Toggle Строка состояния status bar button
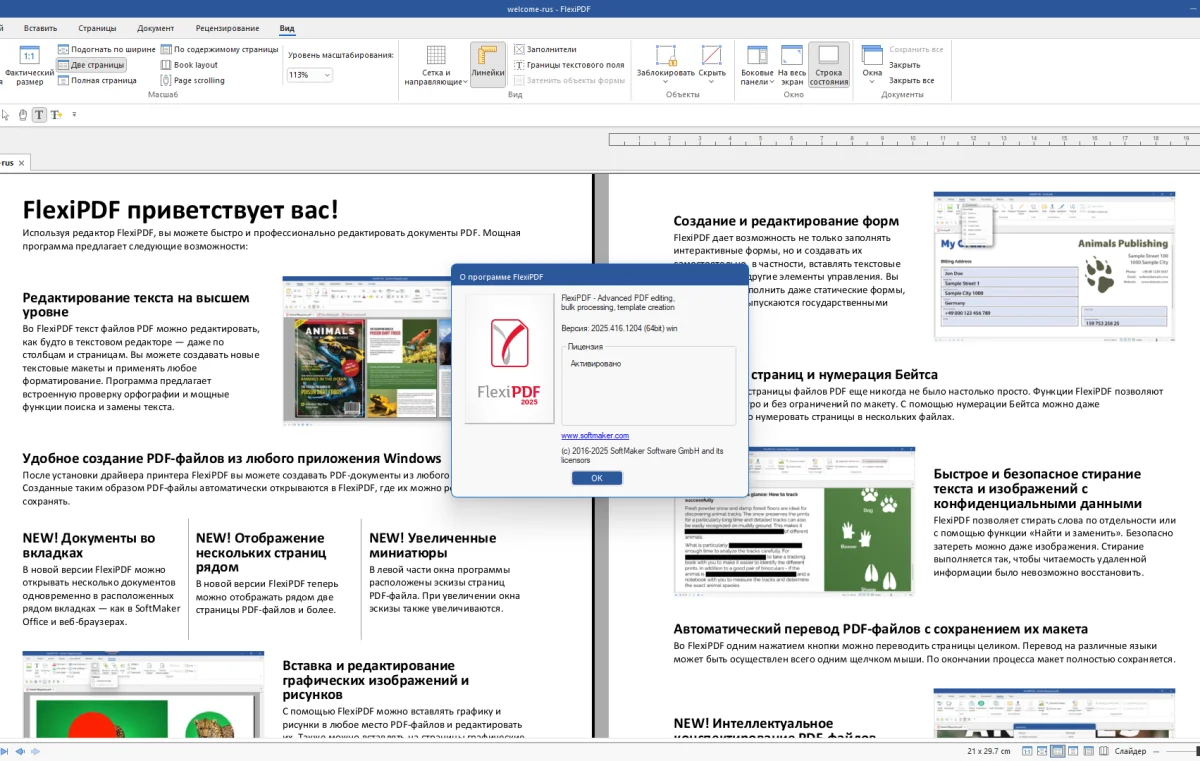Screen dimensions: 1200x761 point(829,63)
